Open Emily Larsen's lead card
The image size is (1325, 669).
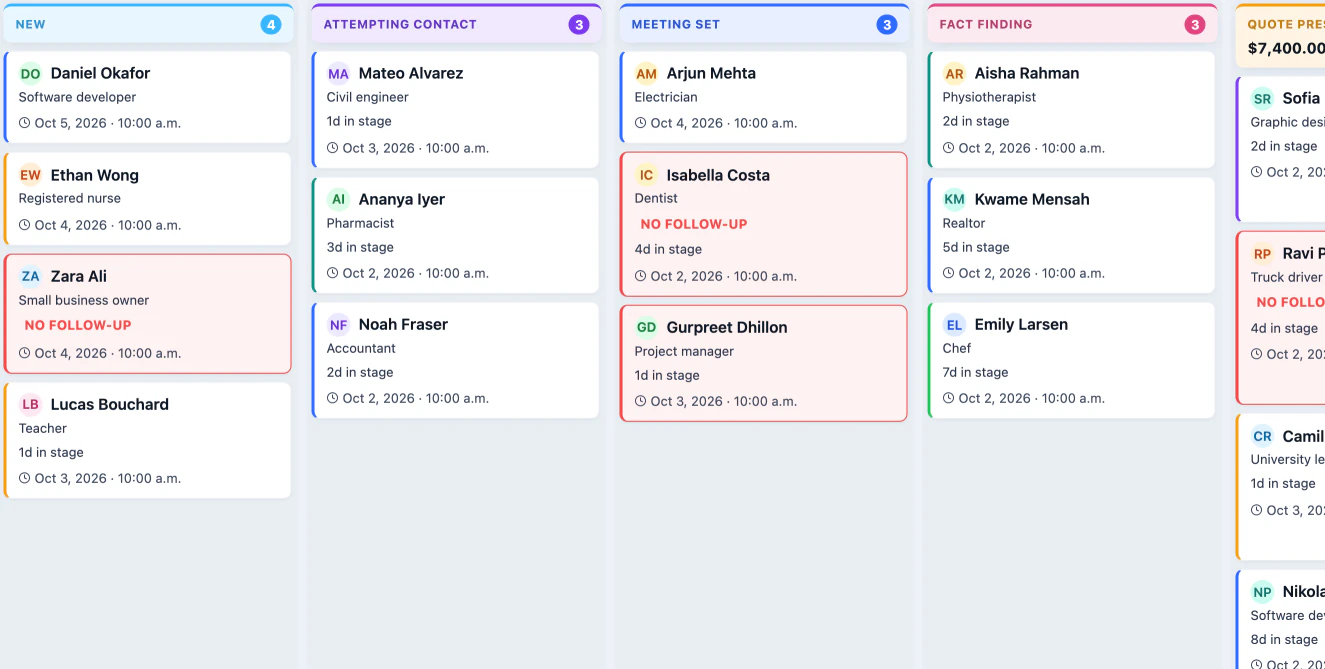pos(1072,360)
